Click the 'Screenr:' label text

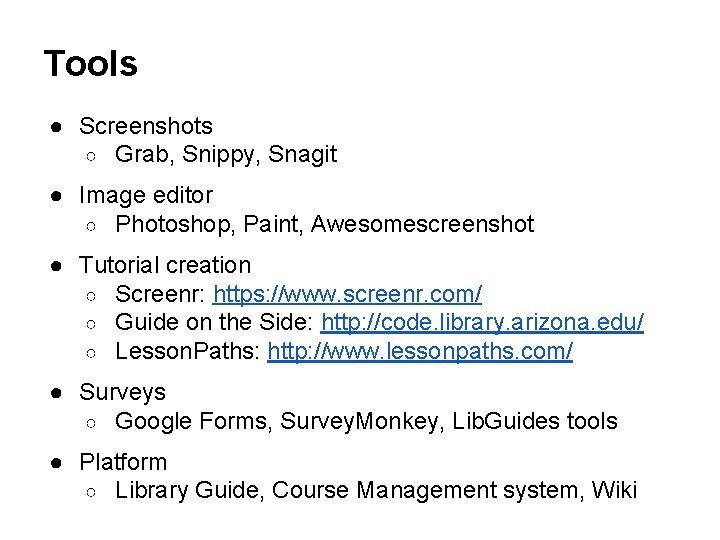point(160,294)
